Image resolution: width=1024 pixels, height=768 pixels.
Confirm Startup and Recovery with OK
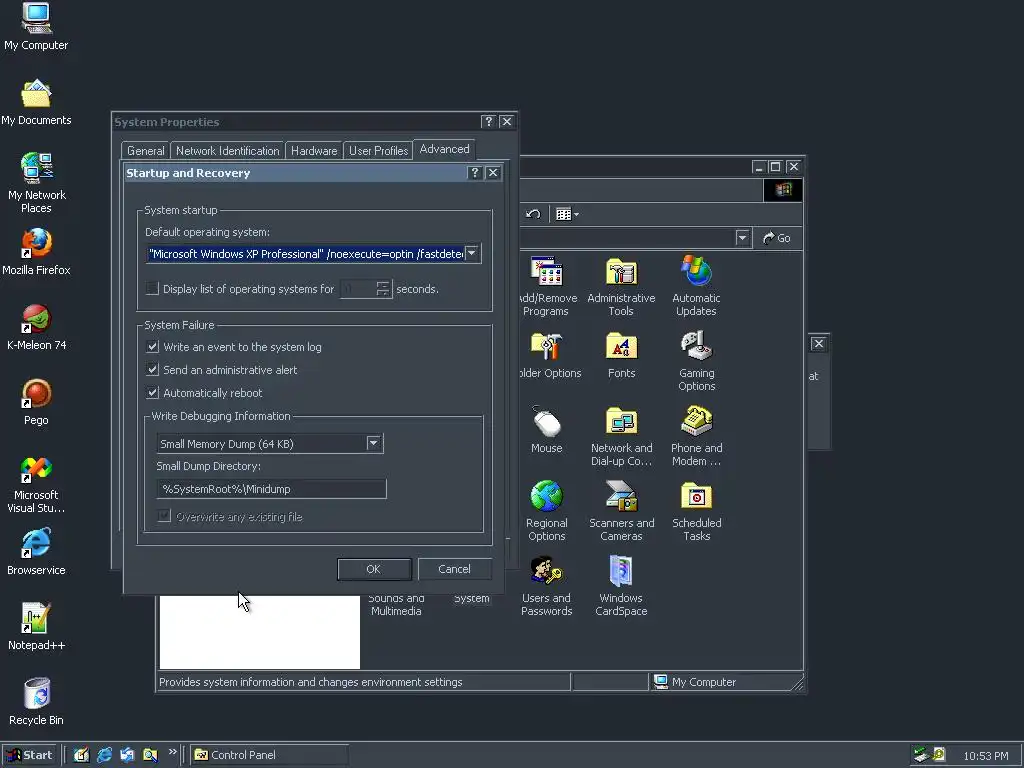click(x=374, y=569)
